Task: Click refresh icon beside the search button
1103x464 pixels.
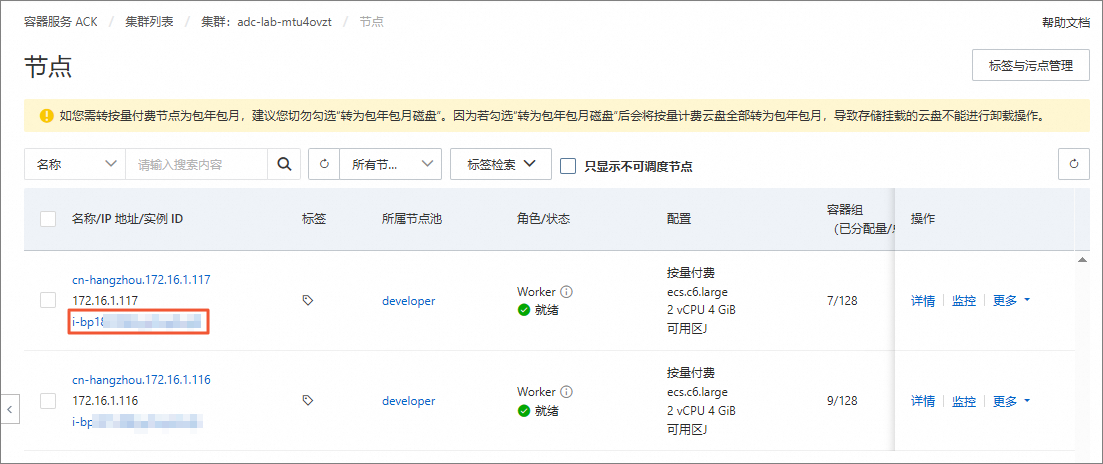Action: [324, 165]
